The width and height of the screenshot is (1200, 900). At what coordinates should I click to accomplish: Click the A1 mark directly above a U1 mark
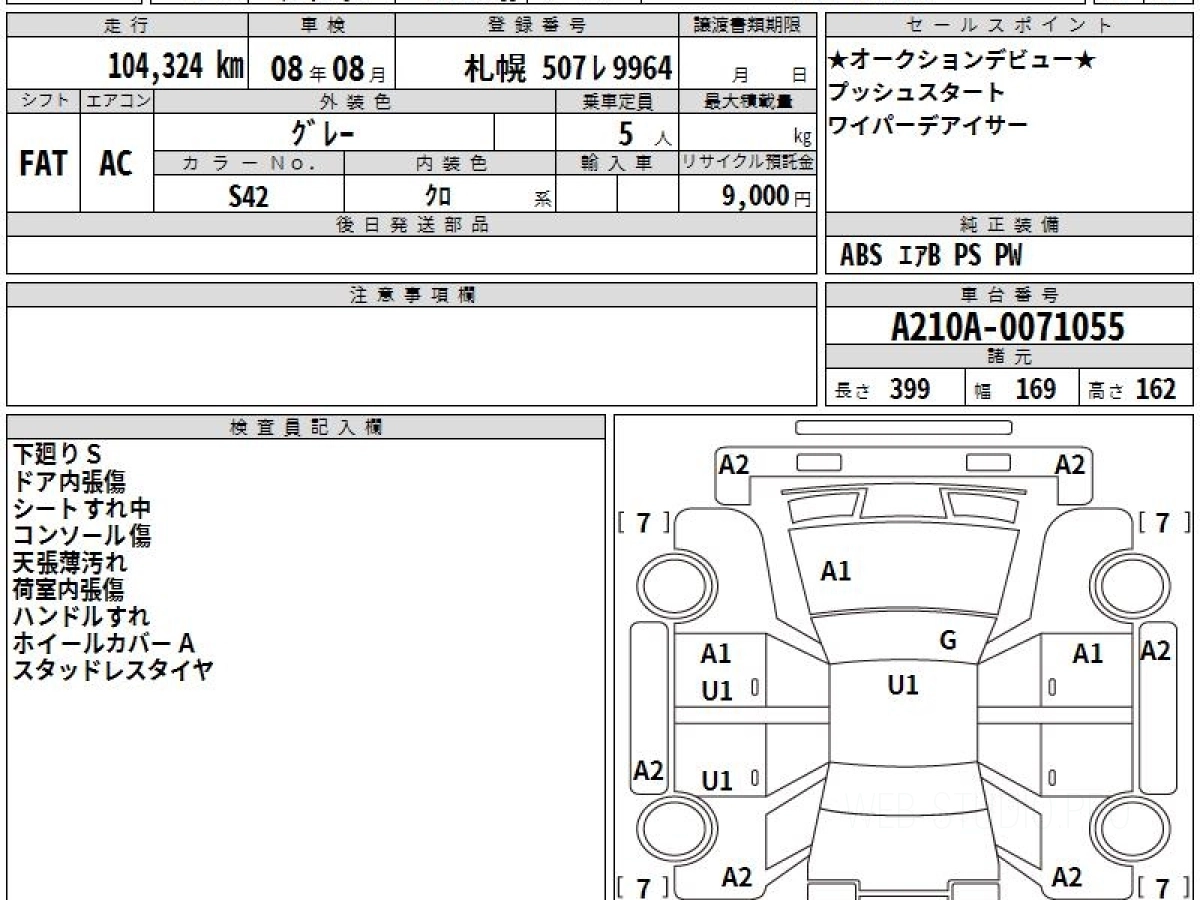click(716, 655)
